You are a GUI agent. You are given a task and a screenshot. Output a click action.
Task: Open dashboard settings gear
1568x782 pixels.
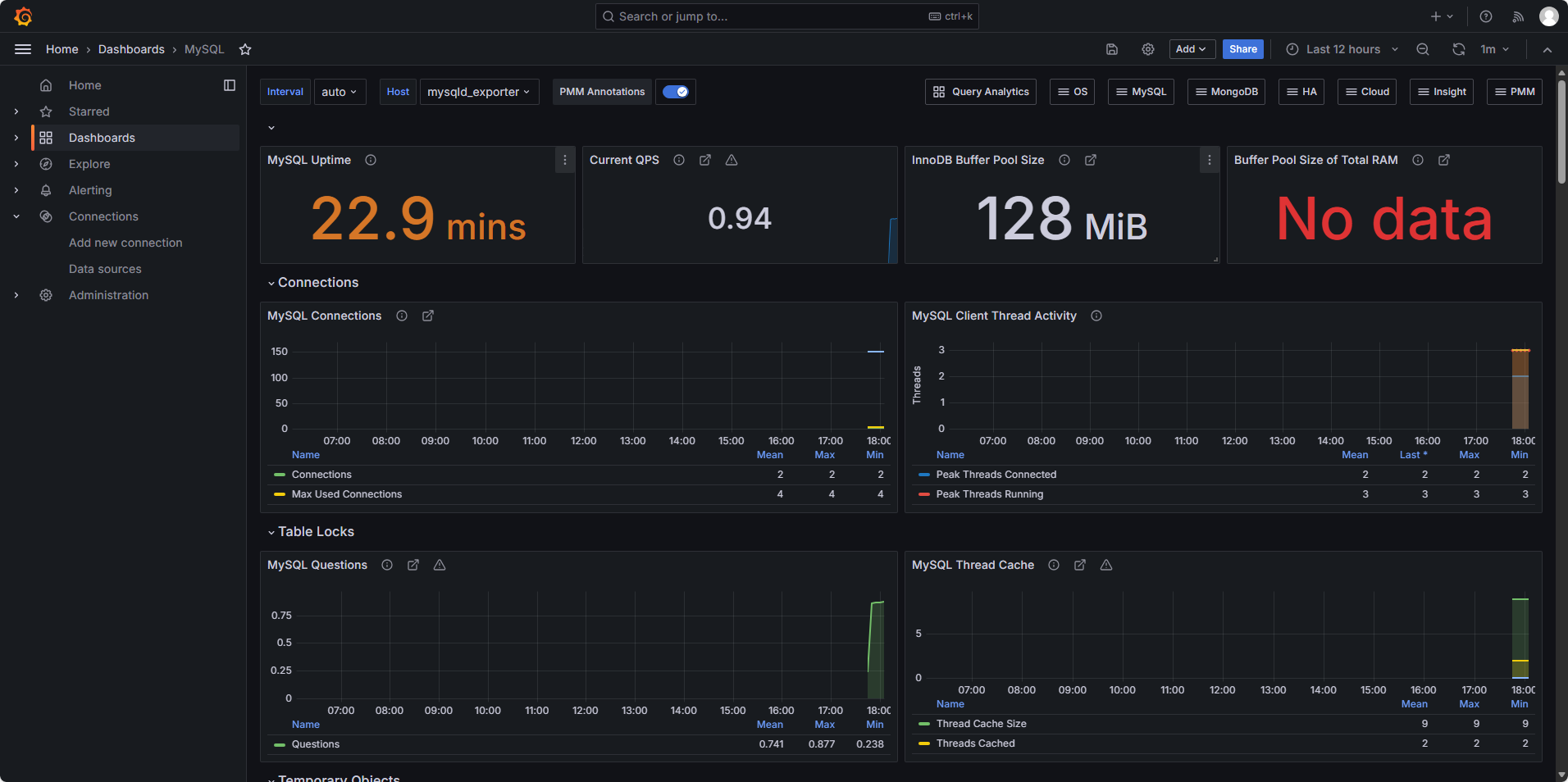(x=1148, y=49)
